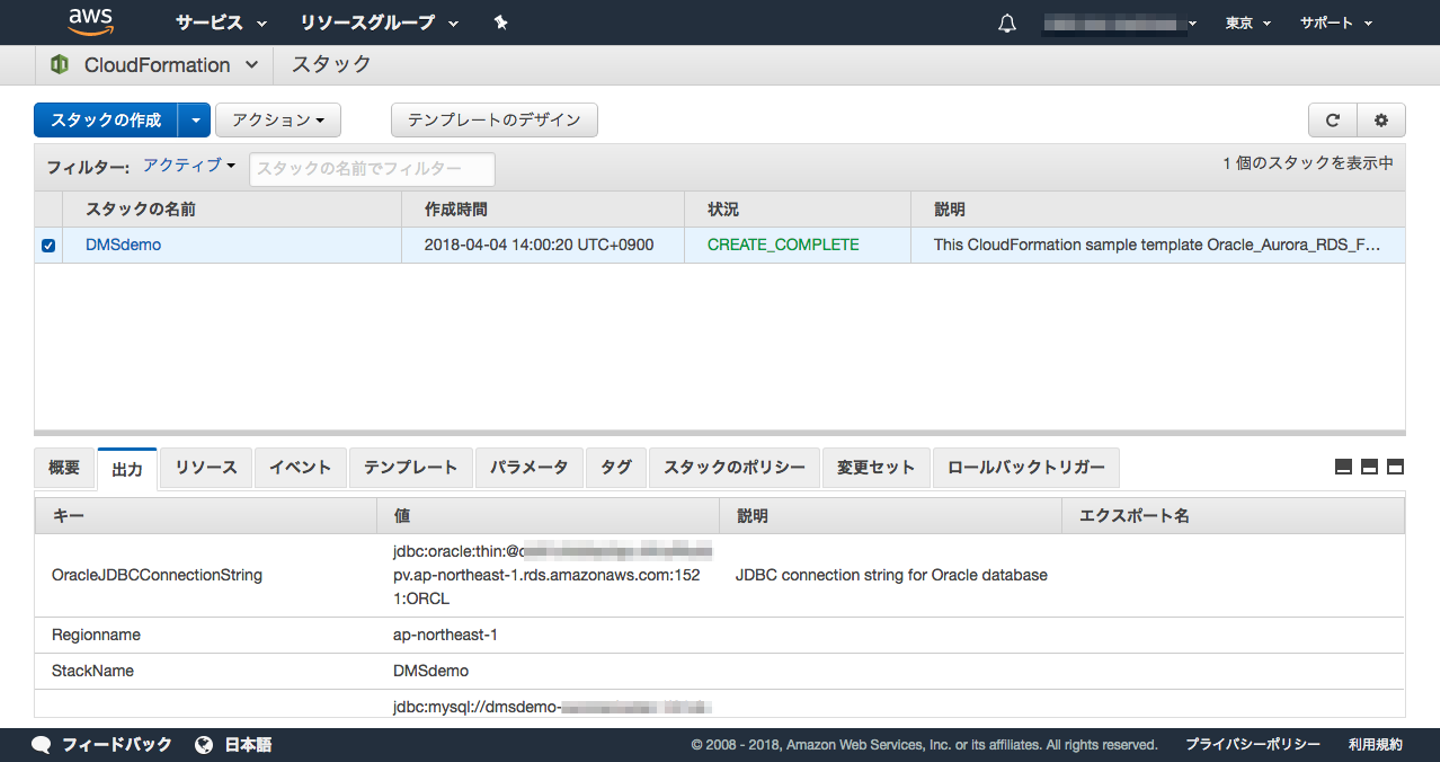Switch to the リソース tab

[206, 468]
